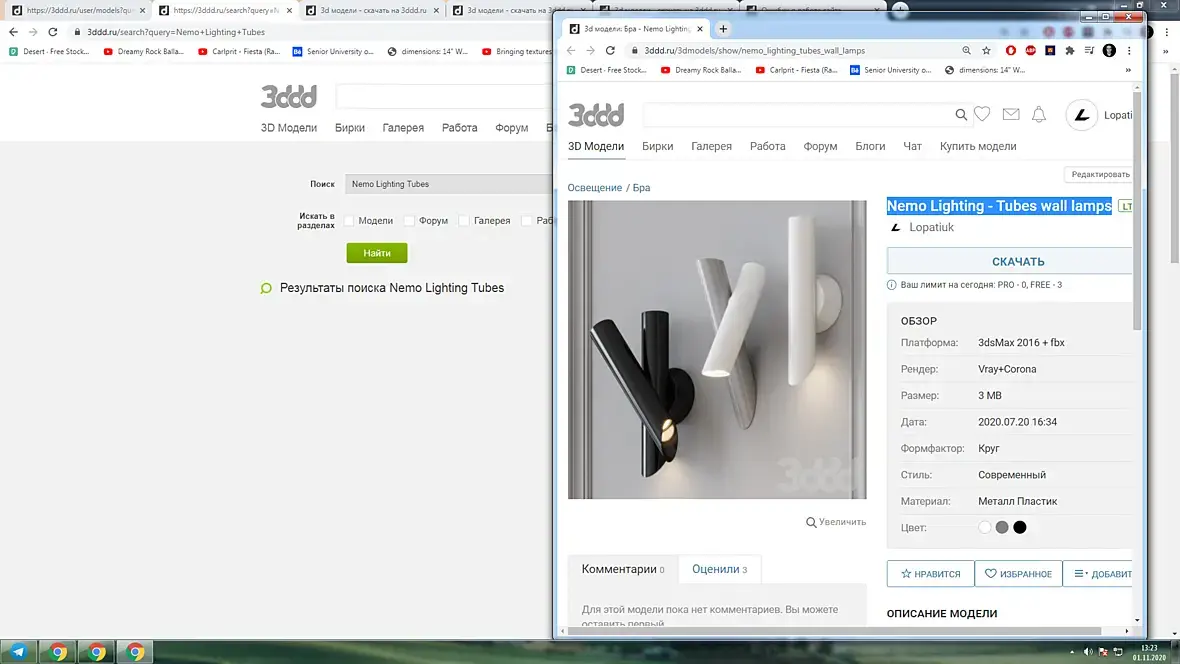Open Lopatiuk profile avatar in header
Viewport: 1180px width, 664px height.
click(1081, 115)
